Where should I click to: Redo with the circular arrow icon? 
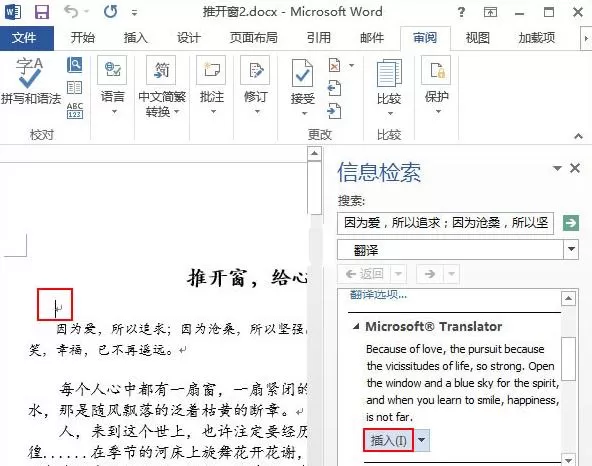[110, 12]
